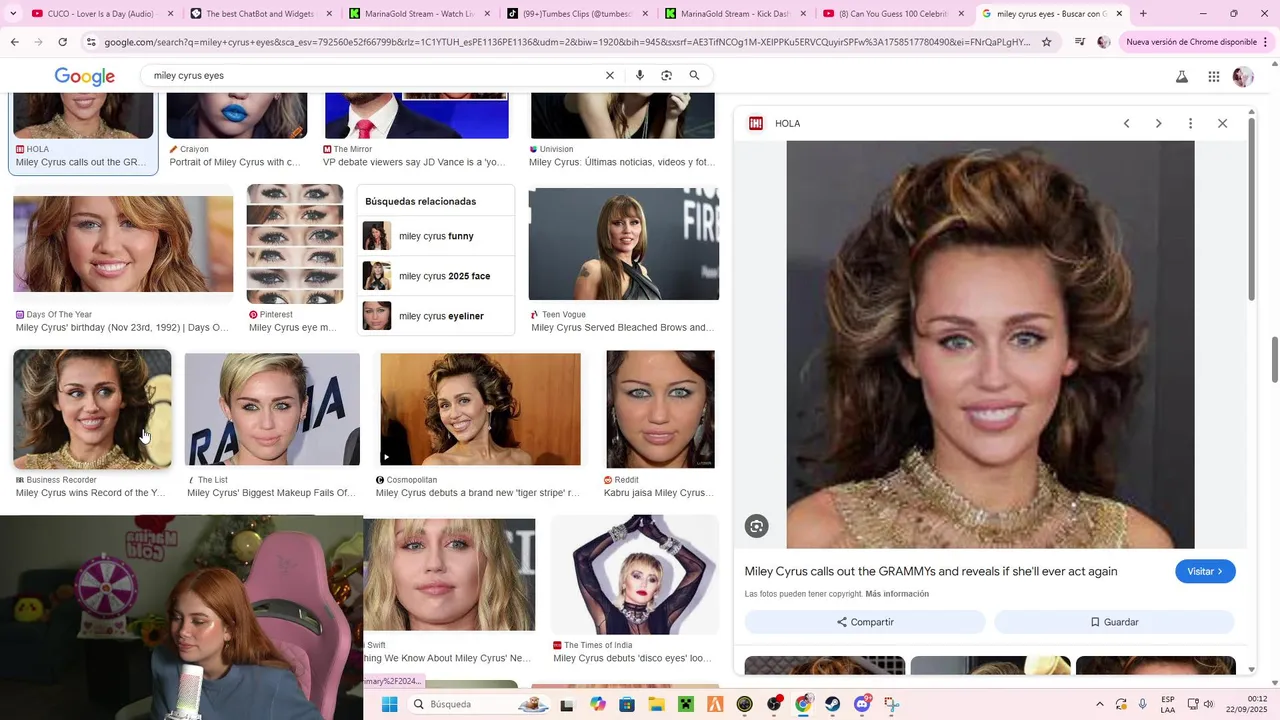Open Reddit Kabru jaisa thumbnail
This screenshot has height=720, width=1280.
click(660, 409)
